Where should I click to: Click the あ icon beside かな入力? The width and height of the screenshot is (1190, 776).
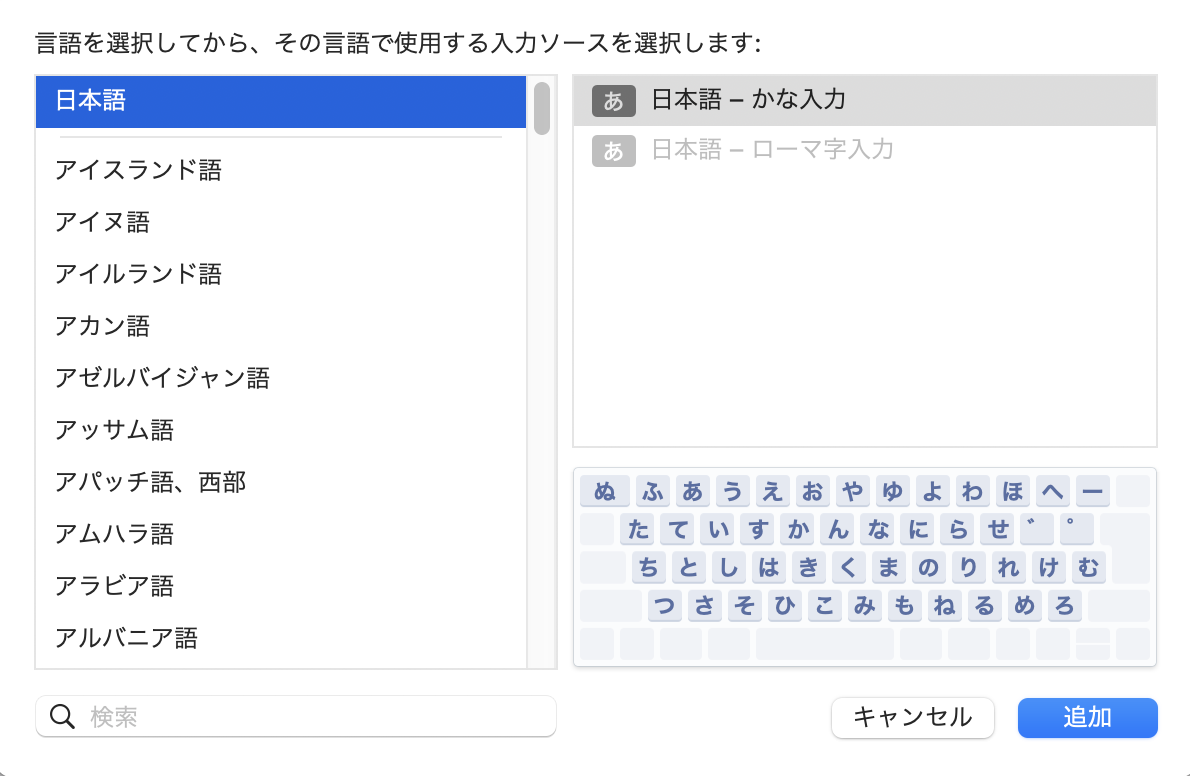coord(613,100)
